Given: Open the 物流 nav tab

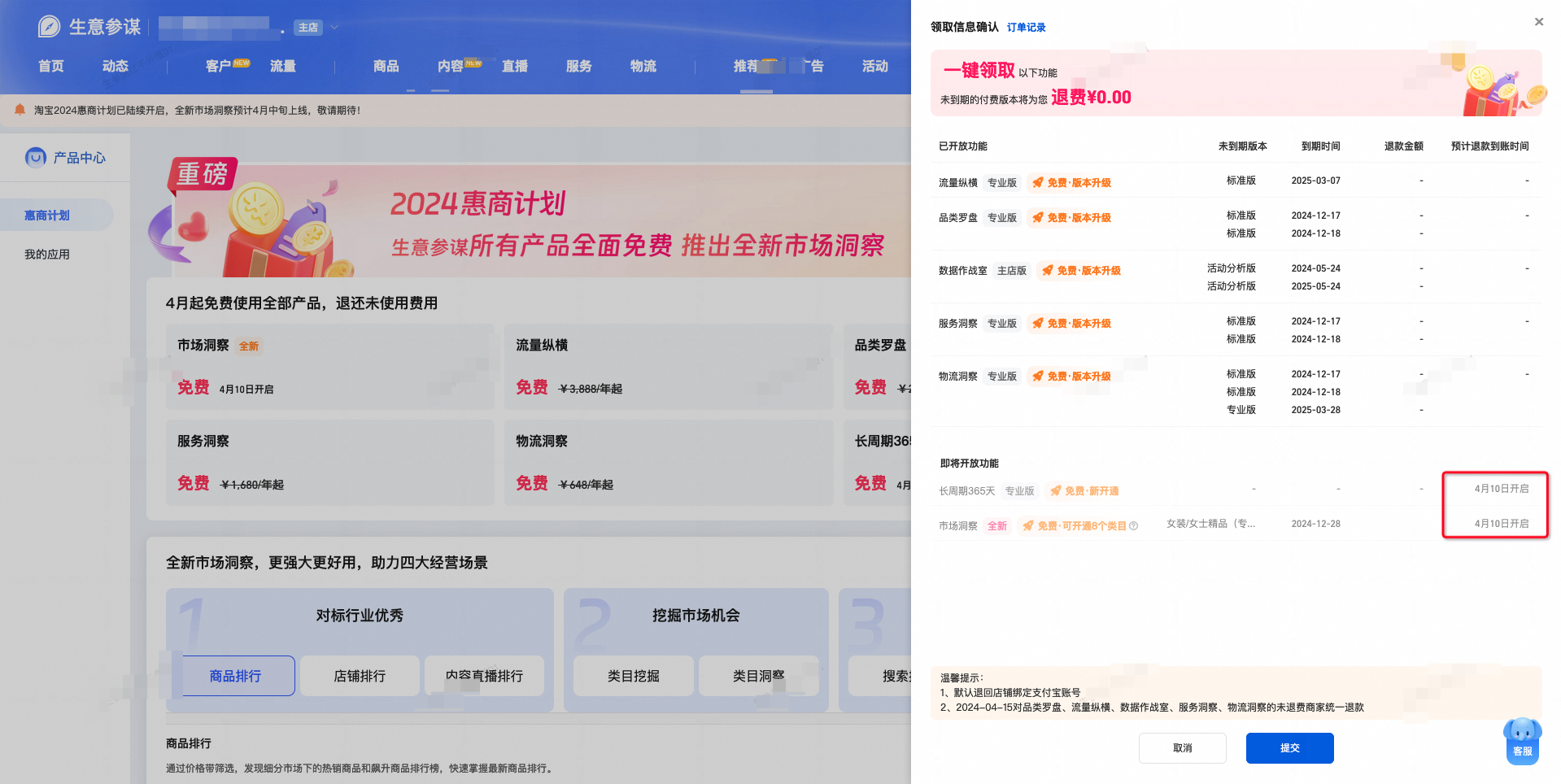Looking at the screenshot, I should tap(643, 66).
